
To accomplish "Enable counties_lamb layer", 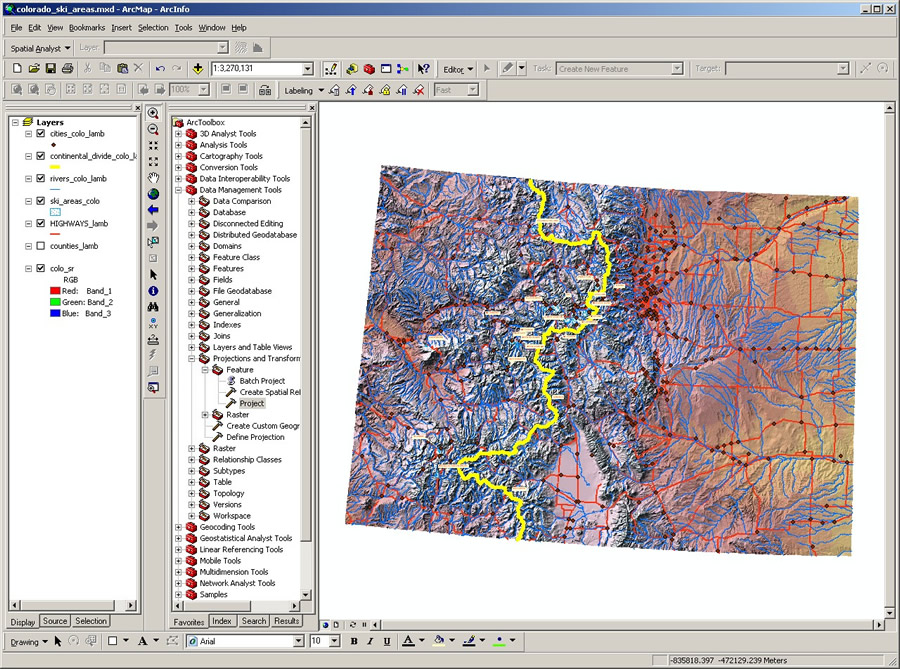I will pos(40,246).
